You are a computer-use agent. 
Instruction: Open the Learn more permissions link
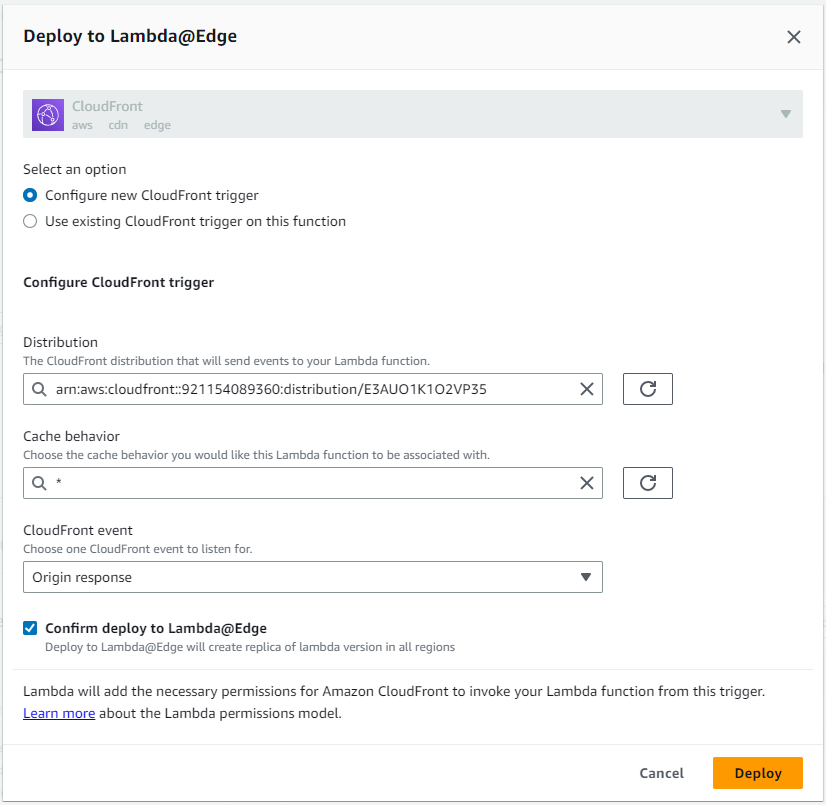click(59, 713)
